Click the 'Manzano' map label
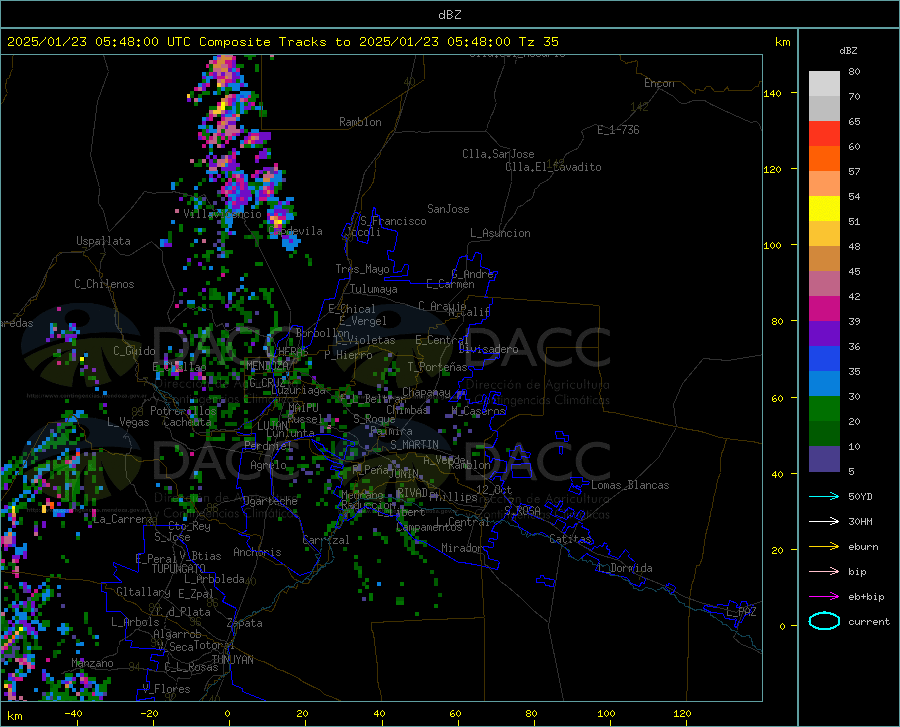 92,663
